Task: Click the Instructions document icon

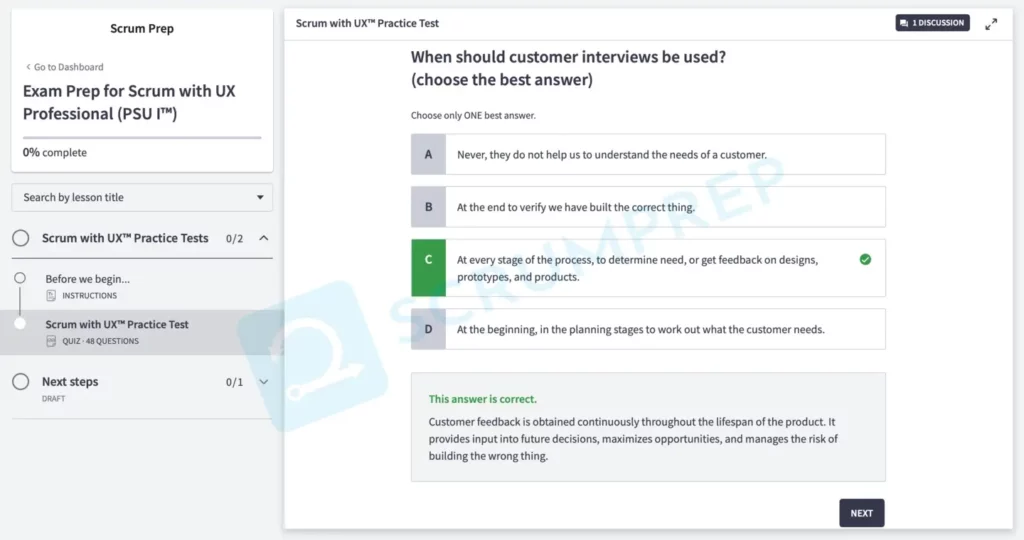Action: point(51,296)
